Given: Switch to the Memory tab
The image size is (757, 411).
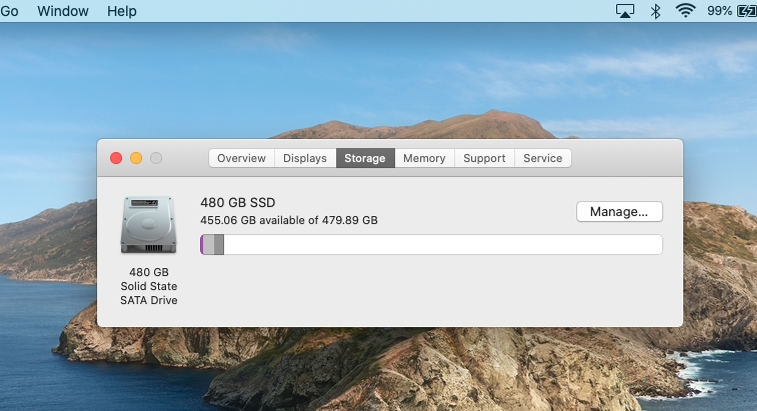Looking at the screenshot, I should point(424,158).
